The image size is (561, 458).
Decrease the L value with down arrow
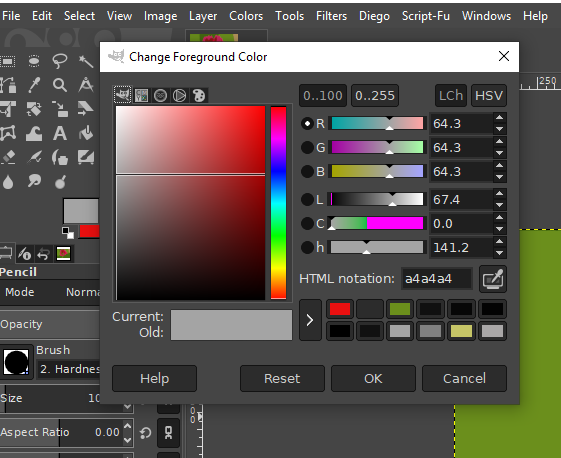[499, 205]
